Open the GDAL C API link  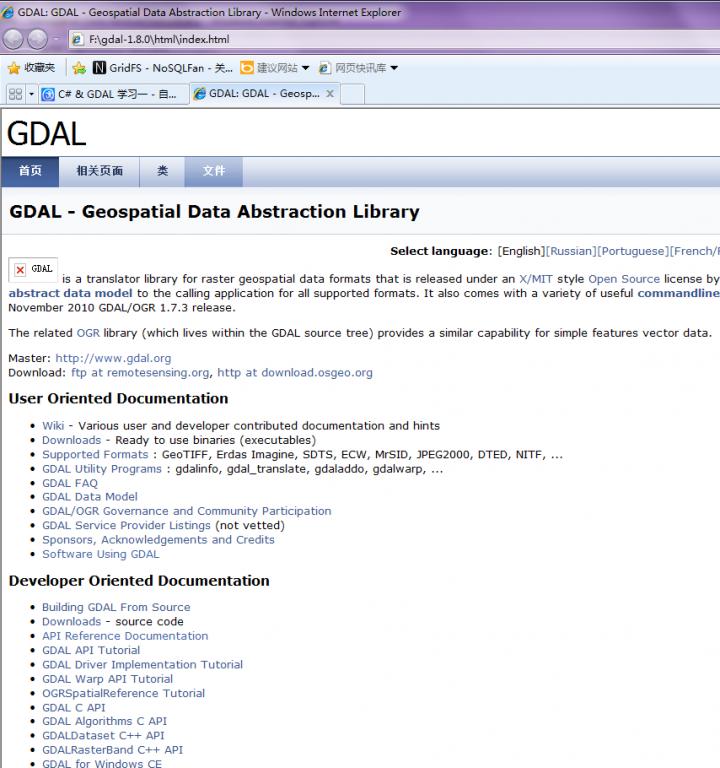tap(74, 708)
